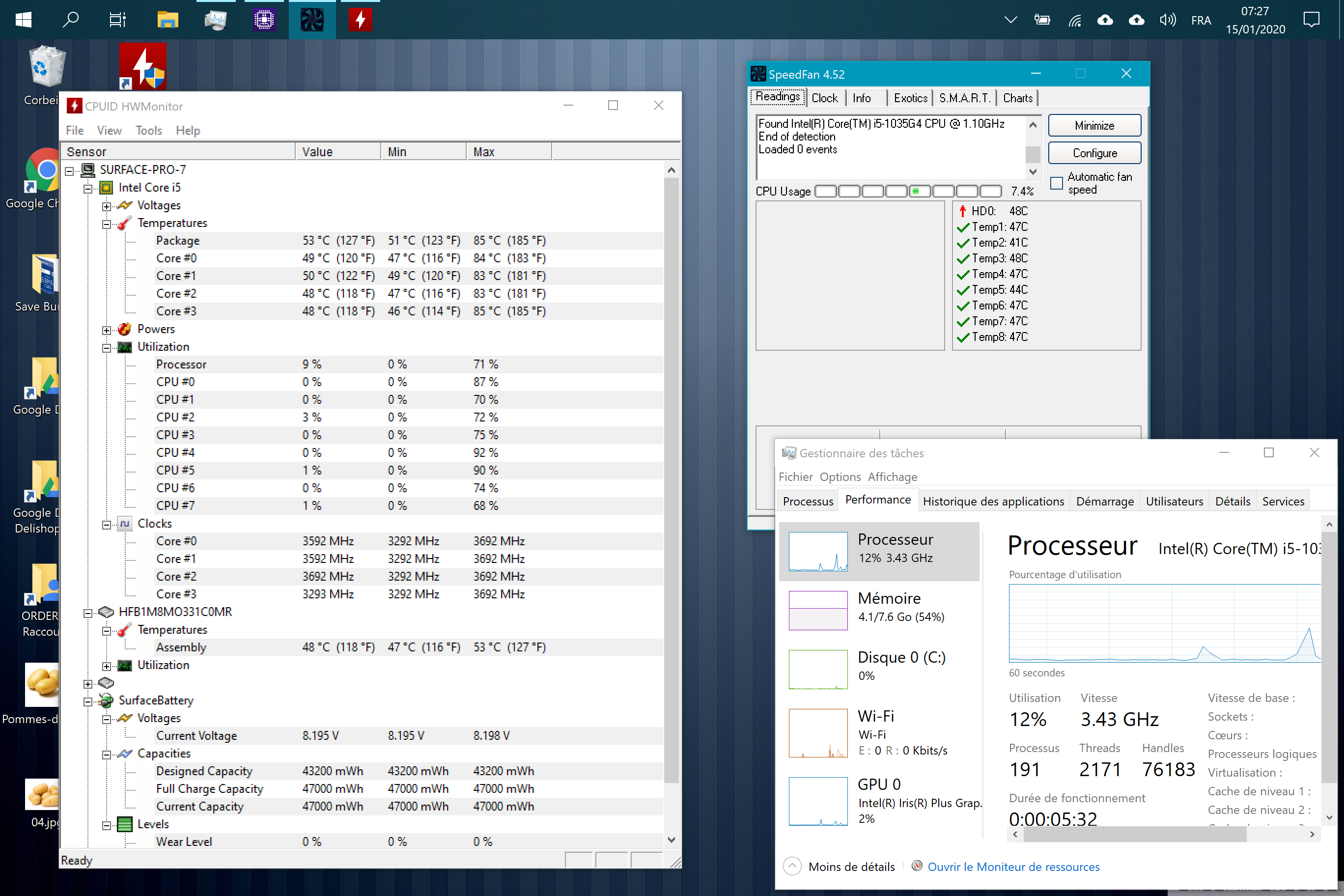Image resolution: width=1344 pixels, height=896 pixels.
Task: Click the taskbar search magnifier icon
Action: pos(70,21)
